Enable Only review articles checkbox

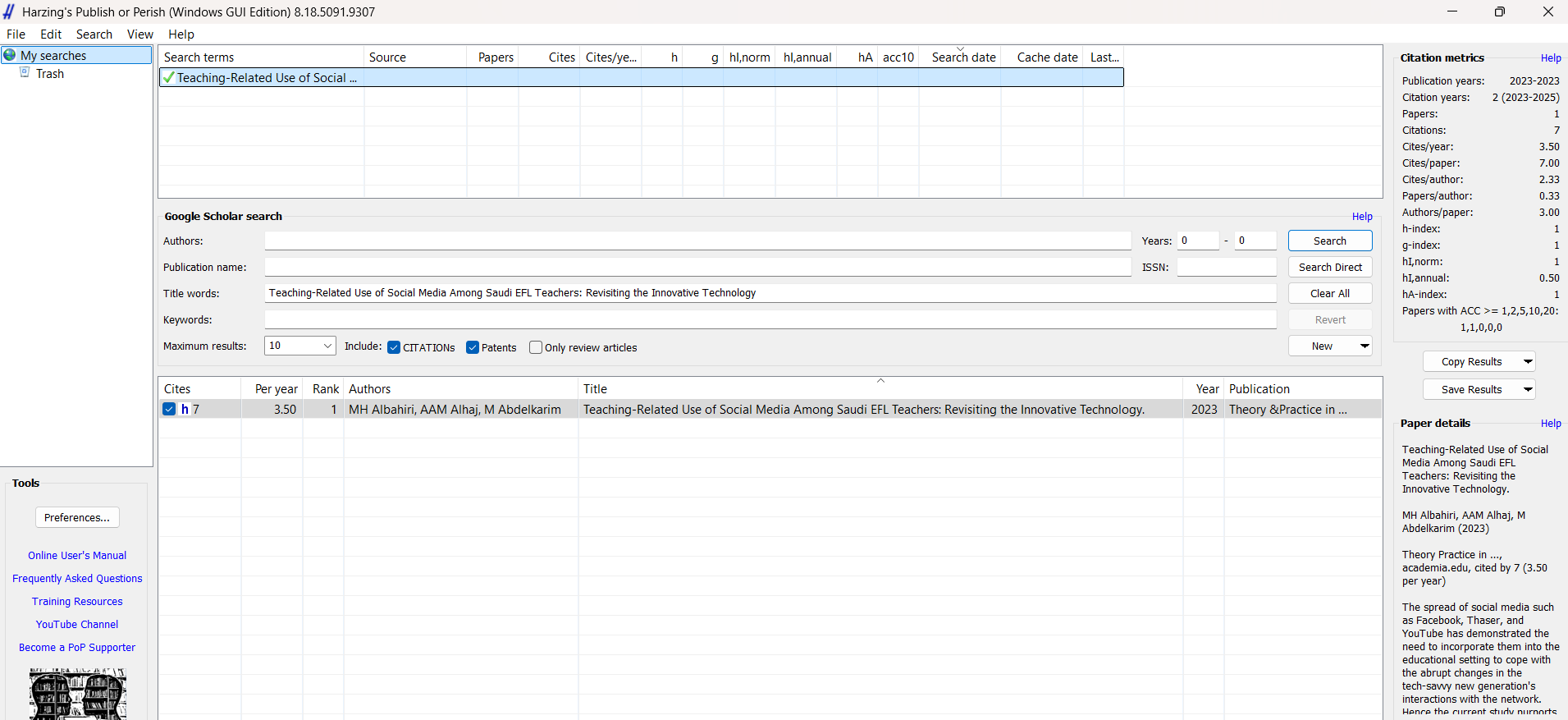[x=536, y=347]
